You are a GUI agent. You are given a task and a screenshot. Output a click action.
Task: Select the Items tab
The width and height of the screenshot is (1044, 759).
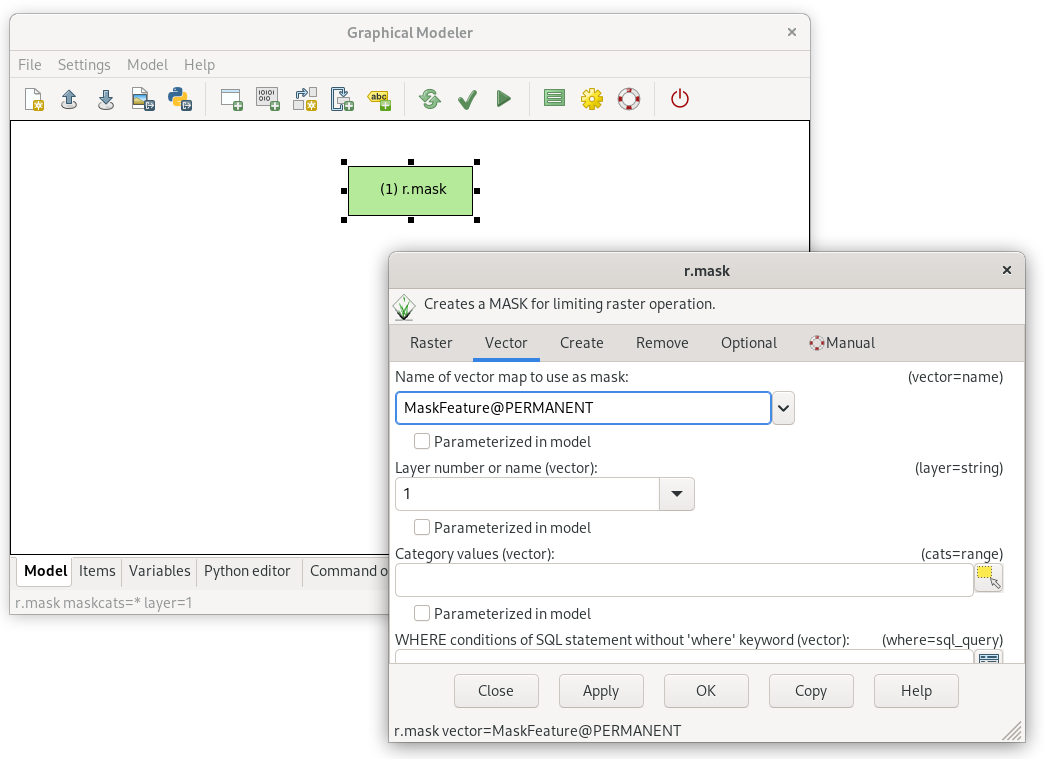tap(97, 571)
